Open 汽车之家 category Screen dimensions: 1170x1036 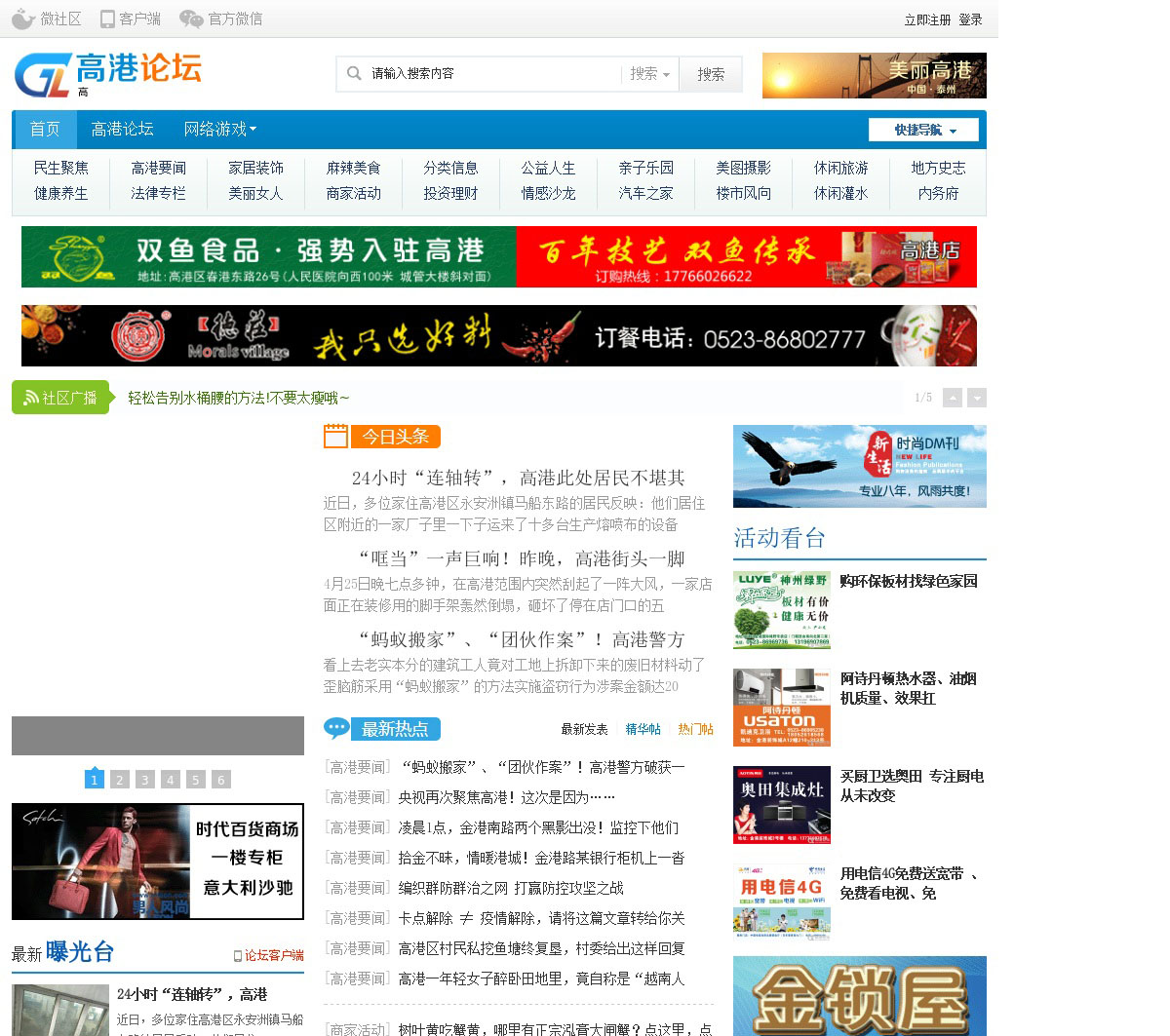[x=645, y=193]
